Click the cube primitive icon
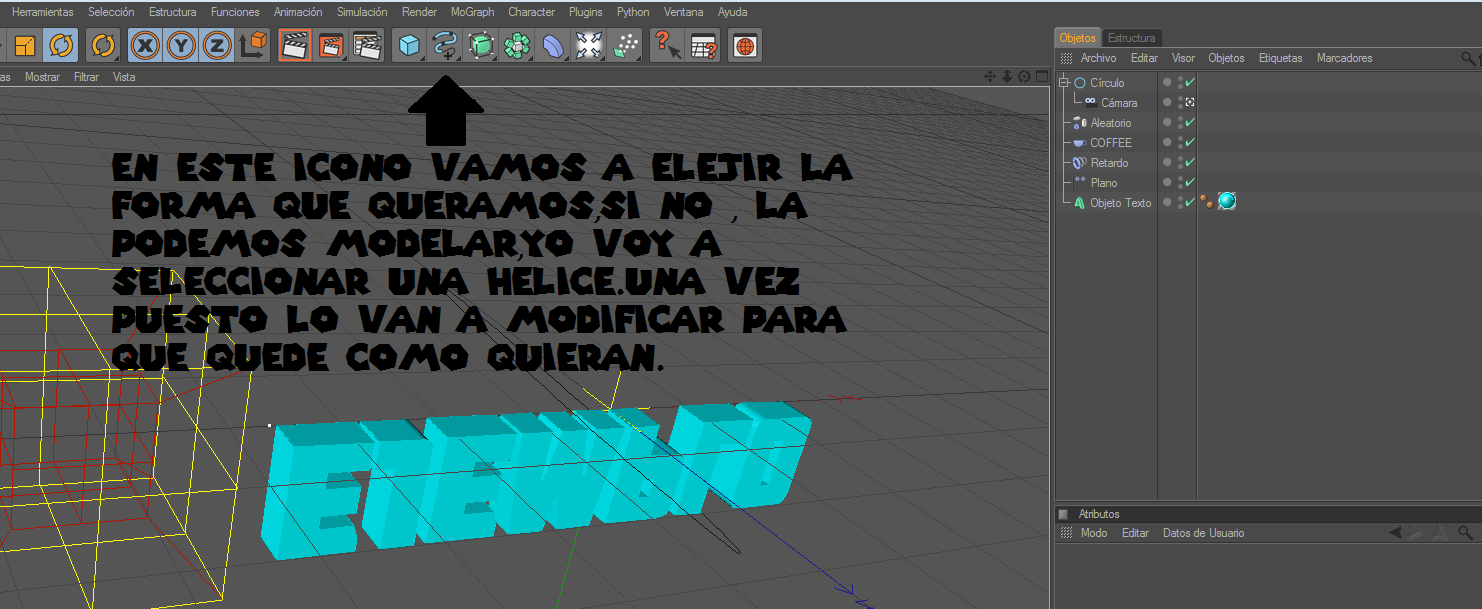This screenshot has height=609, width=1482. point(408,45)
